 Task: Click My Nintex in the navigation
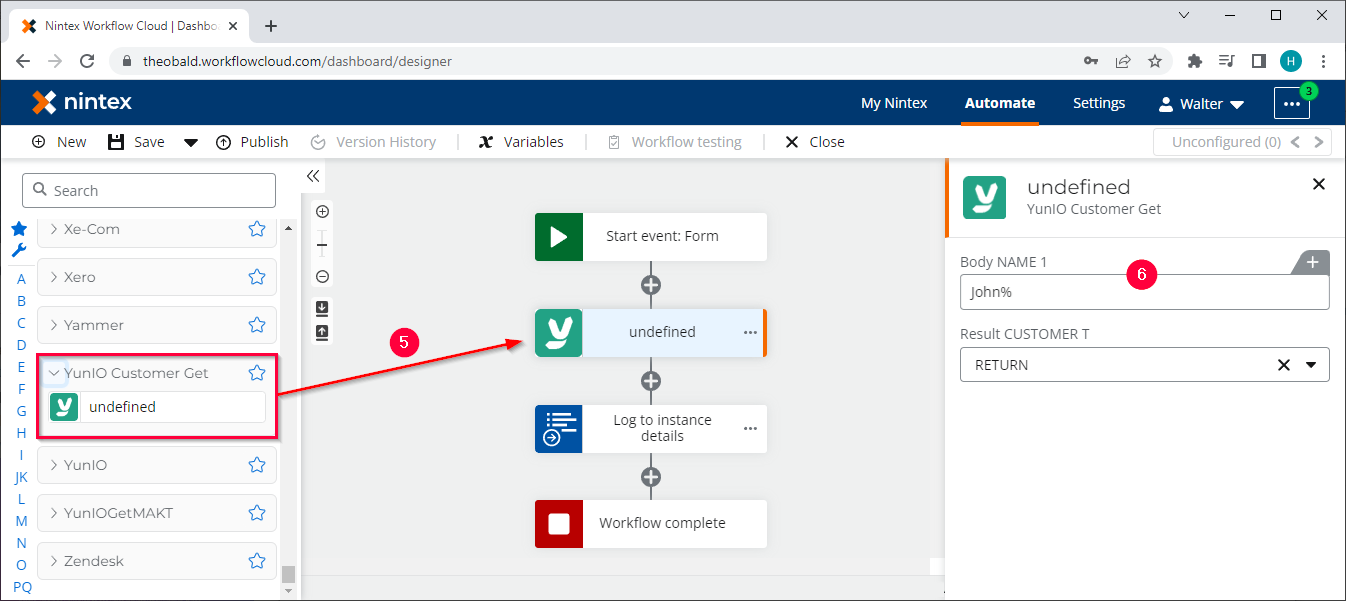893,102
